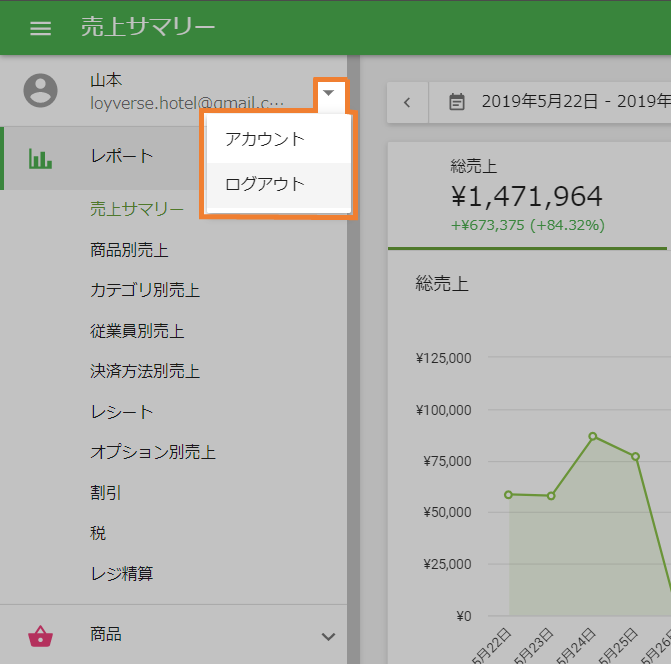Click the shopping basket 商品 icon
Viewport: 671px width, 664px height.
[x=40, y=635]
